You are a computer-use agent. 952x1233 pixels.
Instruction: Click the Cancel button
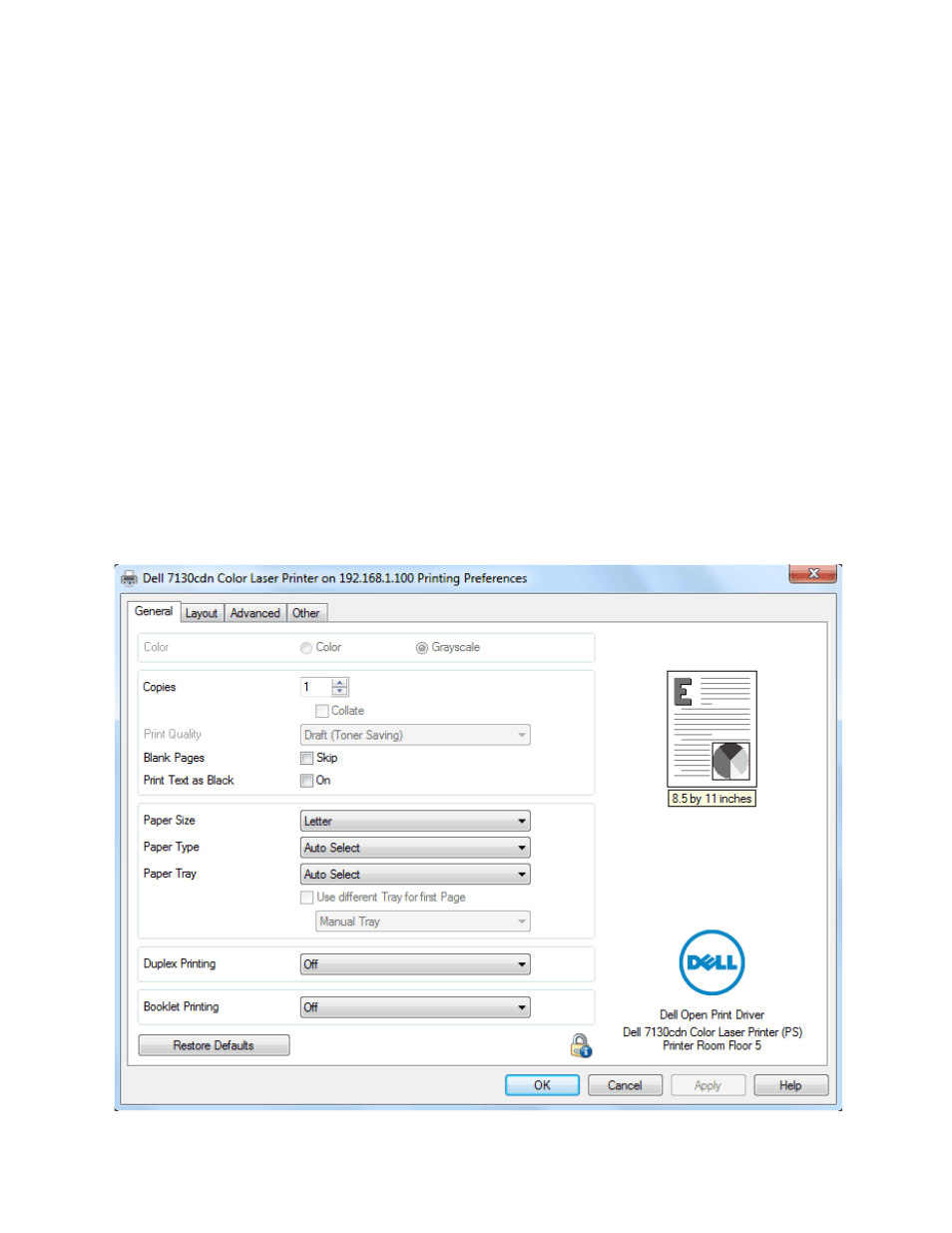click(625, 1085)
